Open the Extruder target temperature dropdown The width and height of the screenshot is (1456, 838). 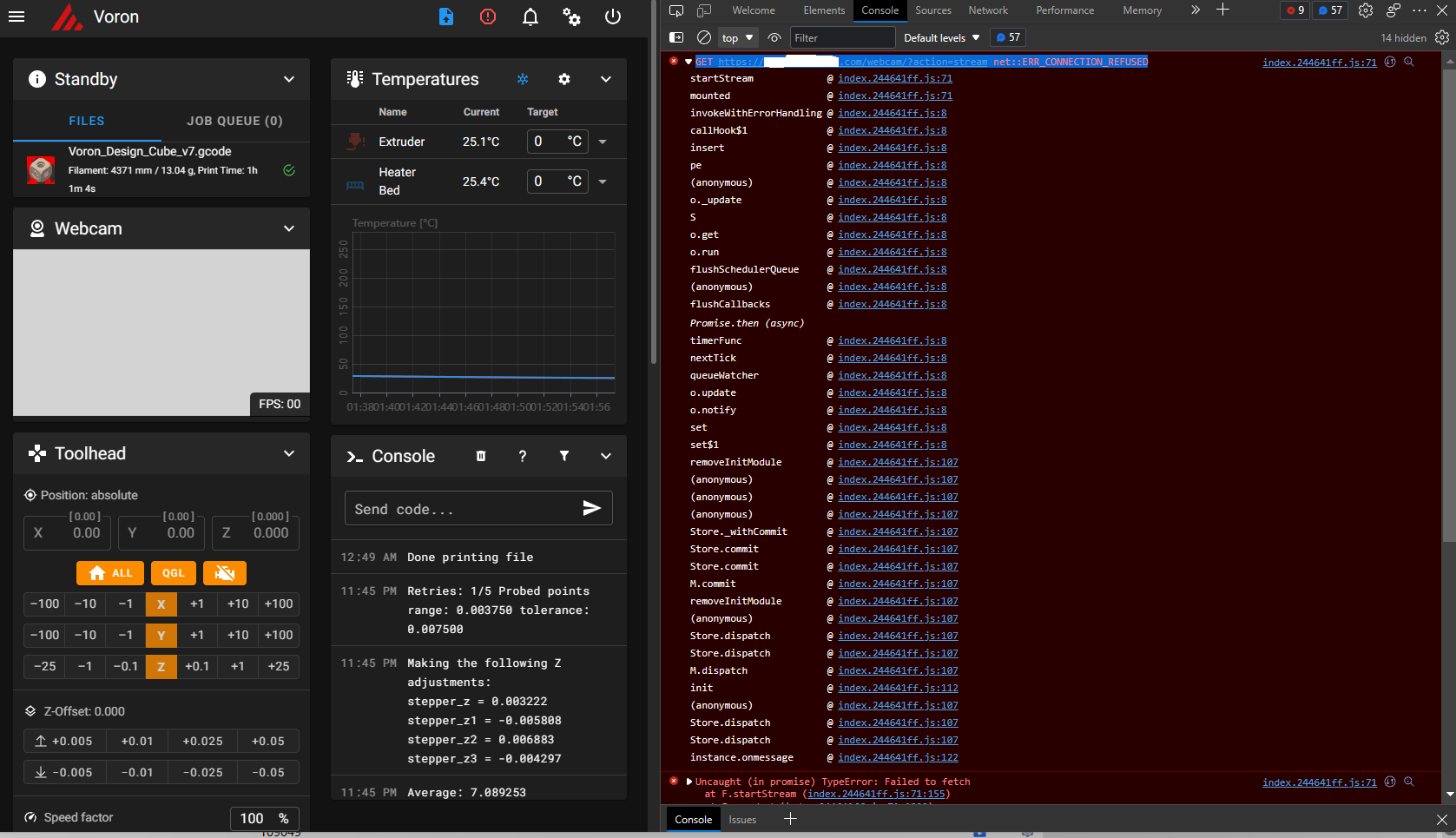pos(603,141)
